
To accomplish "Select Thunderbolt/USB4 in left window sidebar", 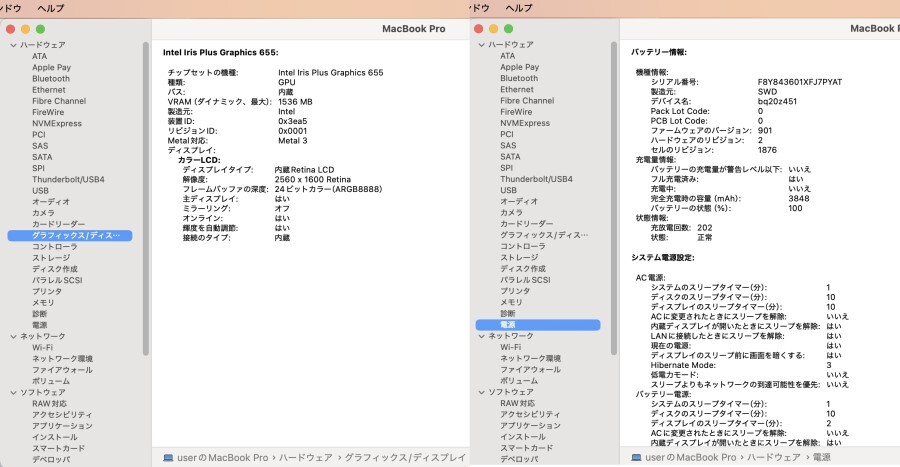I will coord(68,179).
